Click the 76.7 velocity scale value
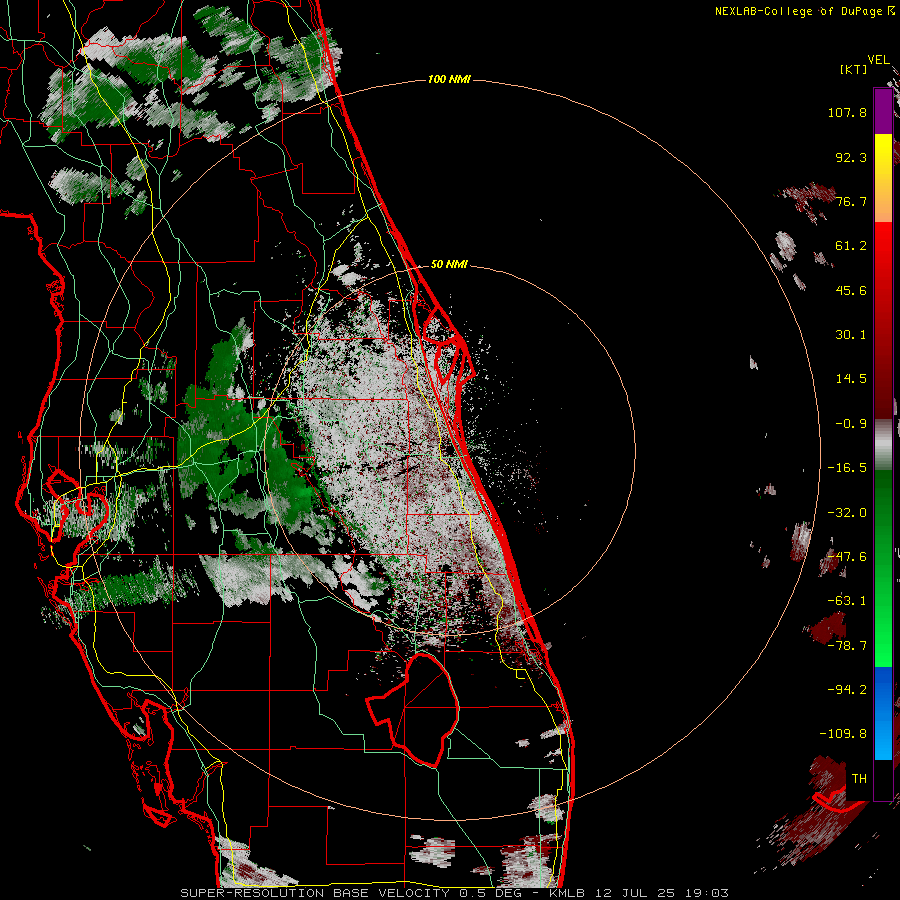 [851, 201]
